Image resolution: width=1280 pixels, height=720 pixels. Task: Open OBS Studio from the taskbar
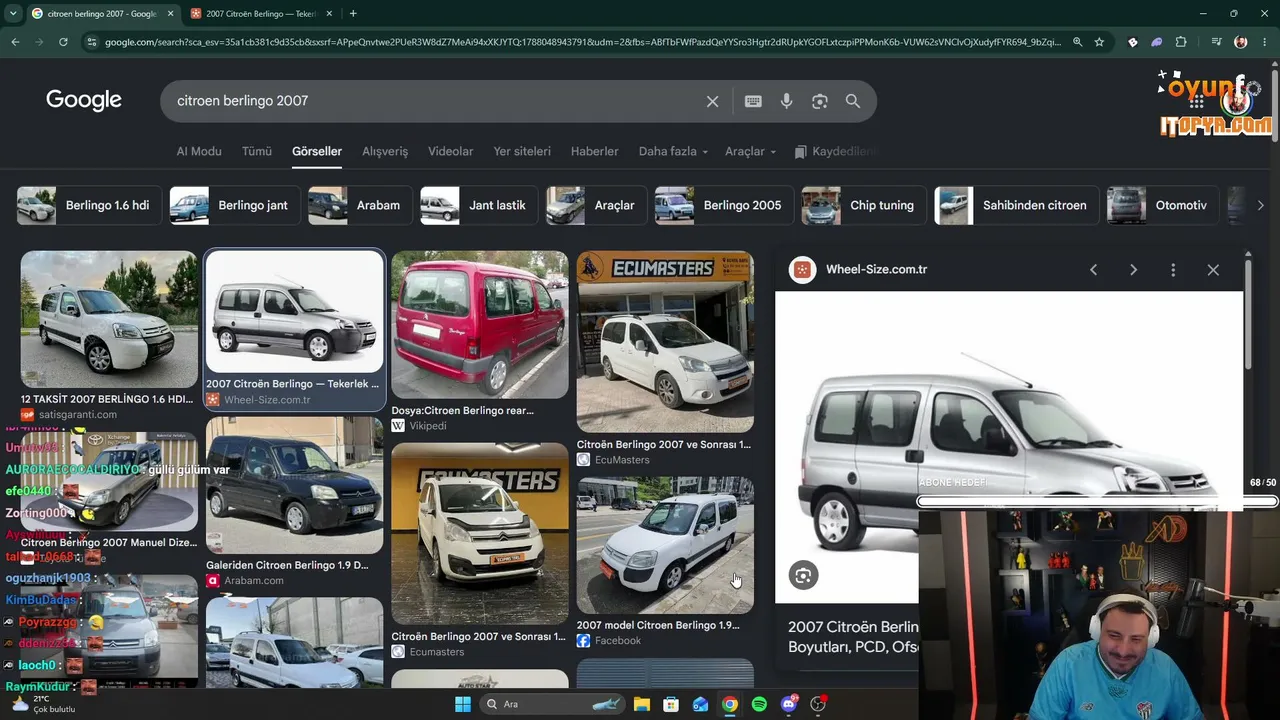[818, 704]
